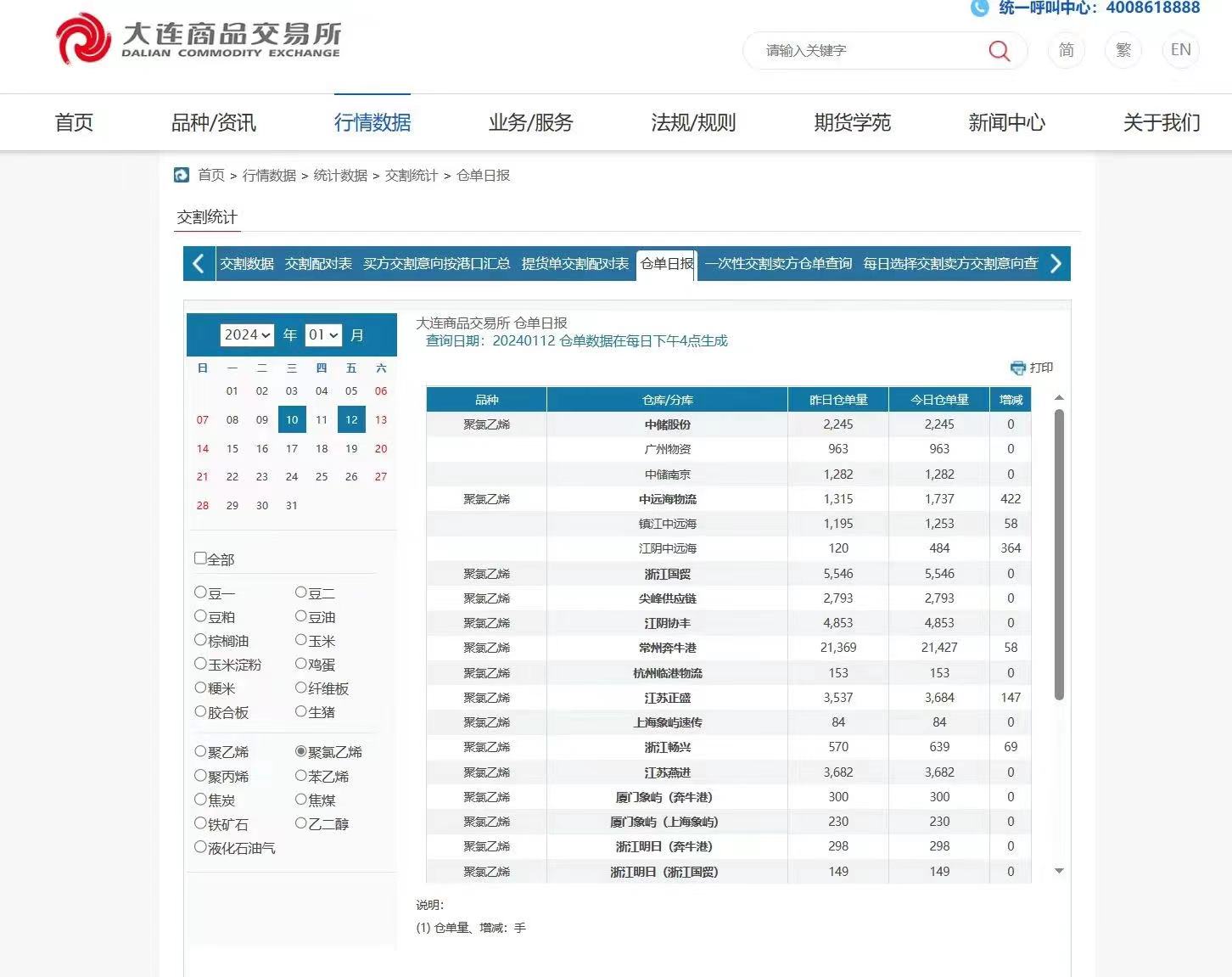Click the 打印 print link

1041,368
